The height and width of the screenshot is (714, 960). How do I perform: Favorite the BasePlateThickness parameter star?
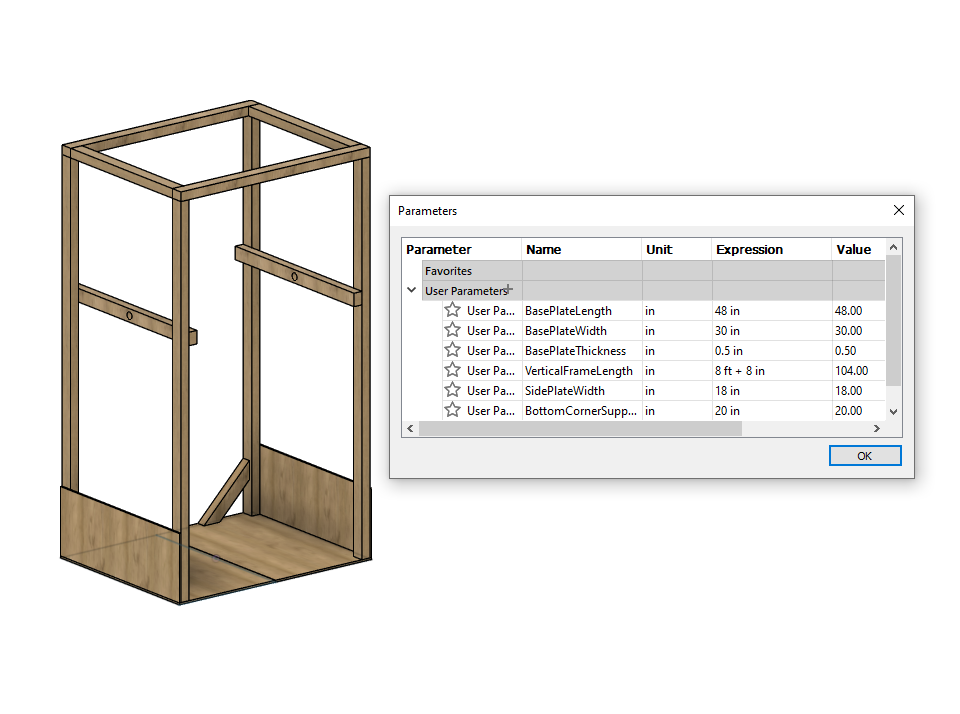pyautogui.click(x=452, y=350)
